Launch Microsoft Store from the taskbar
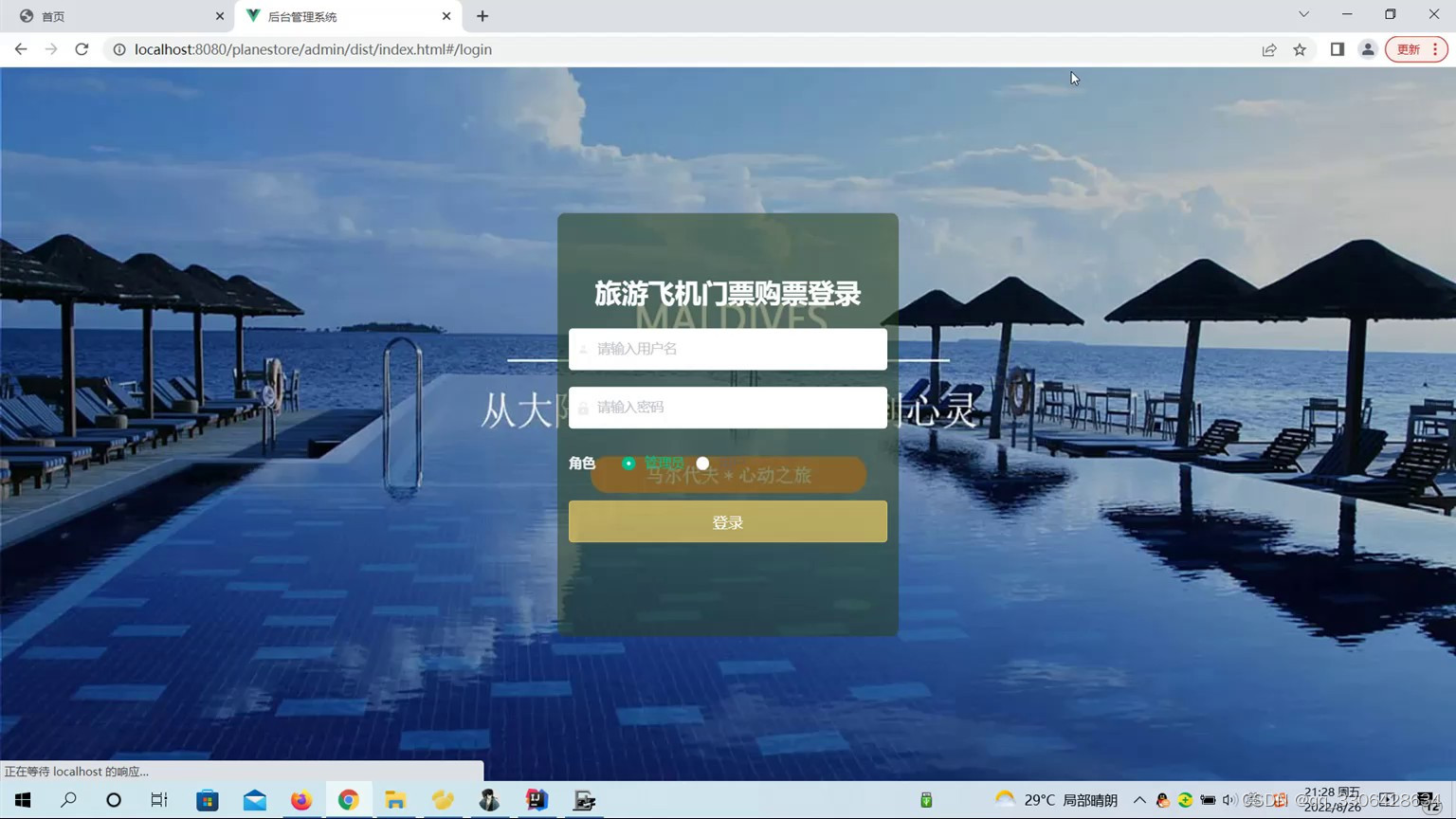The height and width of the screenshot is (819, 1456). coord(207,800)
